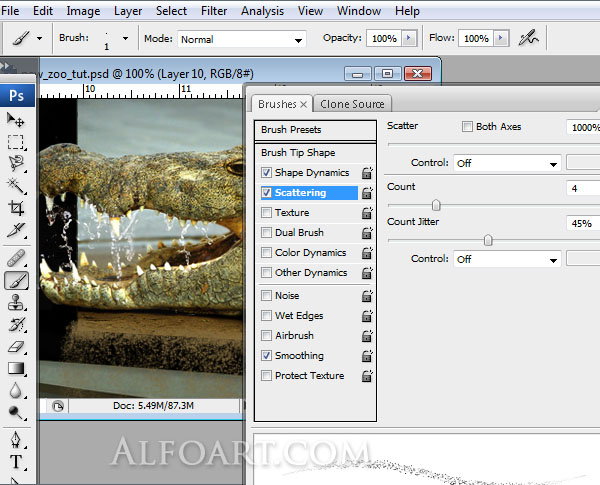Select the Eraser tool
This screenshot has height=485, width=600.
click(16, 347)
